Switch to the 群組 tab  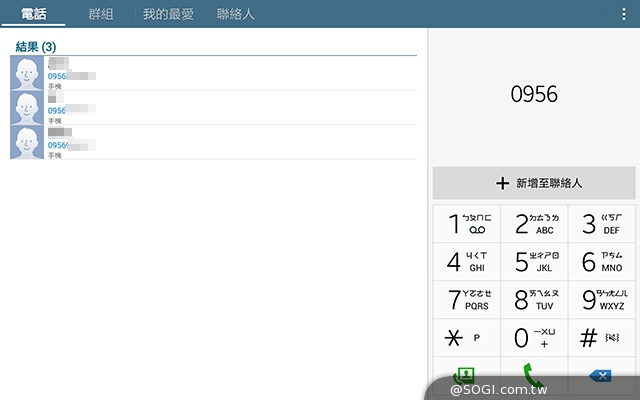[x=101, y=14]
